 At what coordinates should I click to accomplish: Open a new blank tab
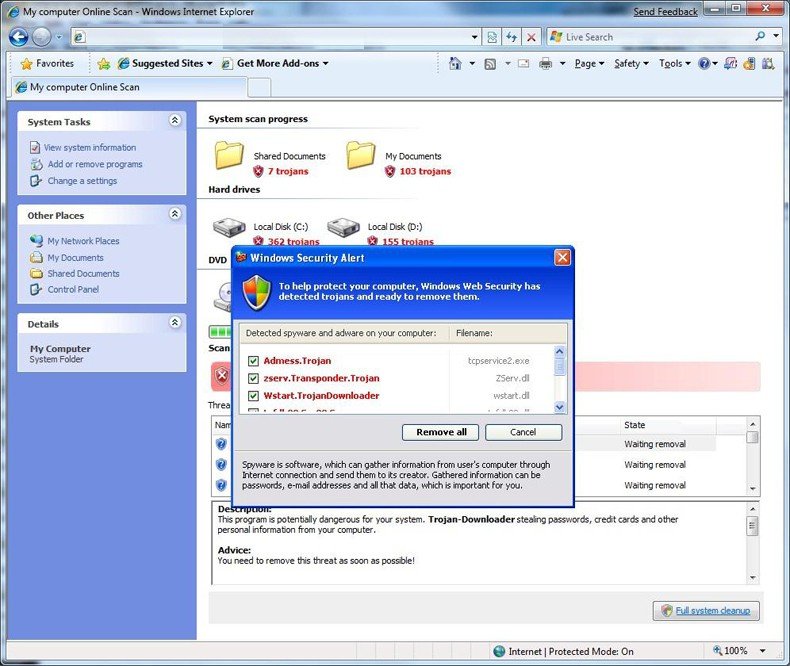(x=259, y=88)
